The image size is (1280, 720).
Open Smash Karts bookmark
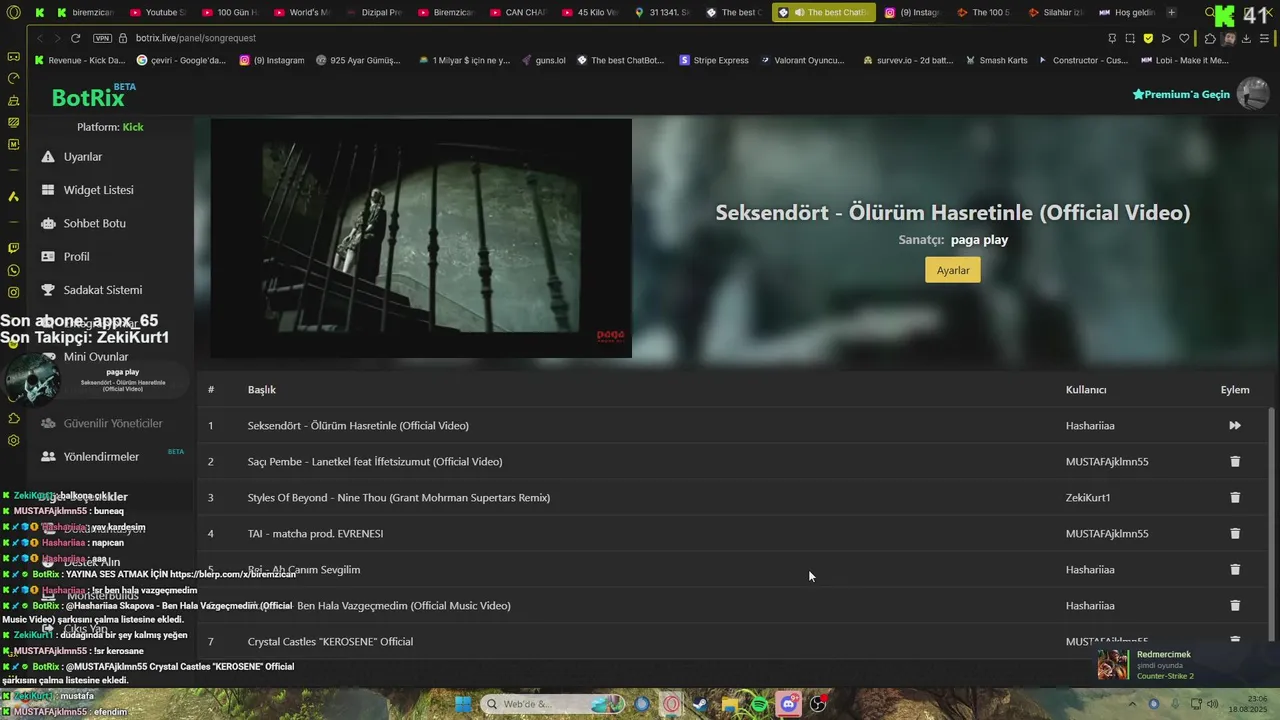[x=996, y=60]
